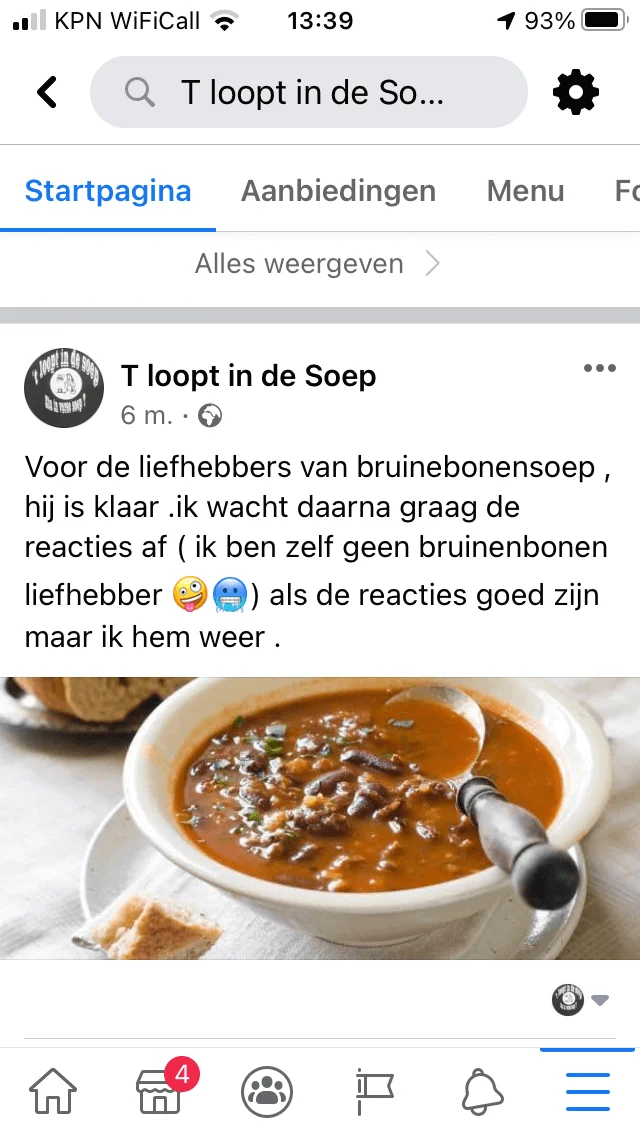Open the notifications bell icon

pyautogui.click(x=483, y=1091)
